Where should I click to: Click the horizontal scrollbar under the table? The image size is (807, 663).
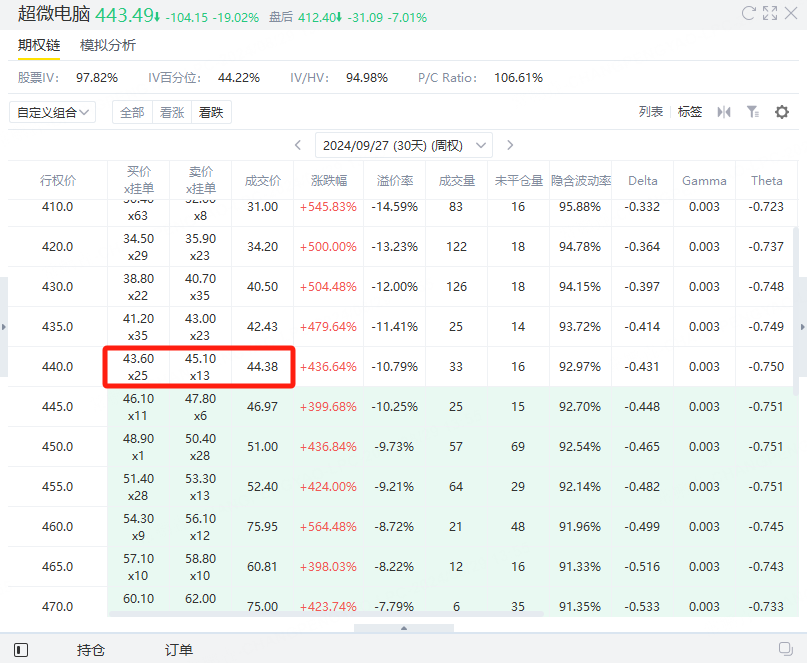tap(326, 614)
